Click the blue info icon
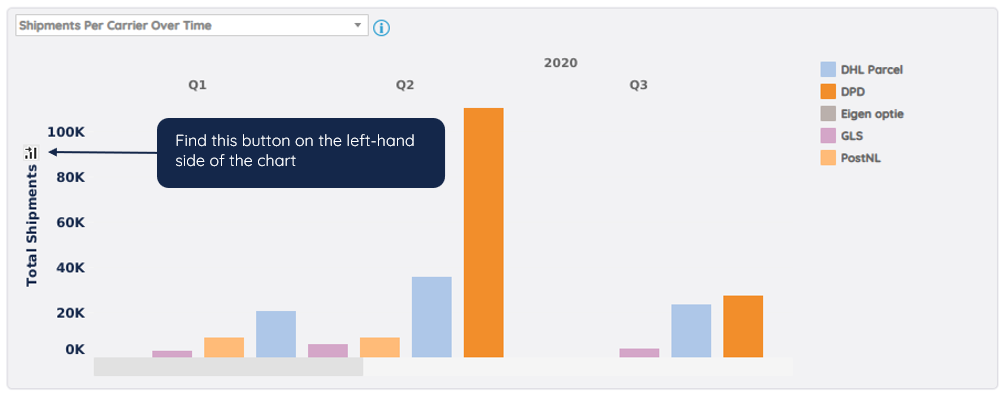 [382, 28]
